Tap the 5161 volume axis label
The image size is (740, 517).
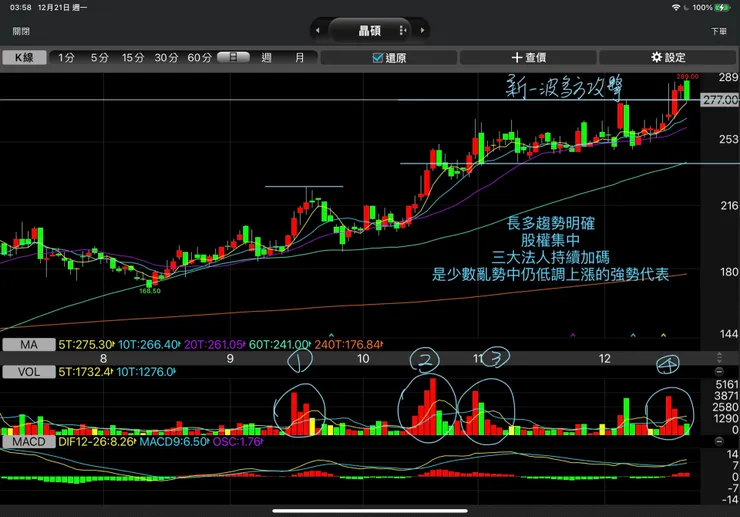[726, 384]
